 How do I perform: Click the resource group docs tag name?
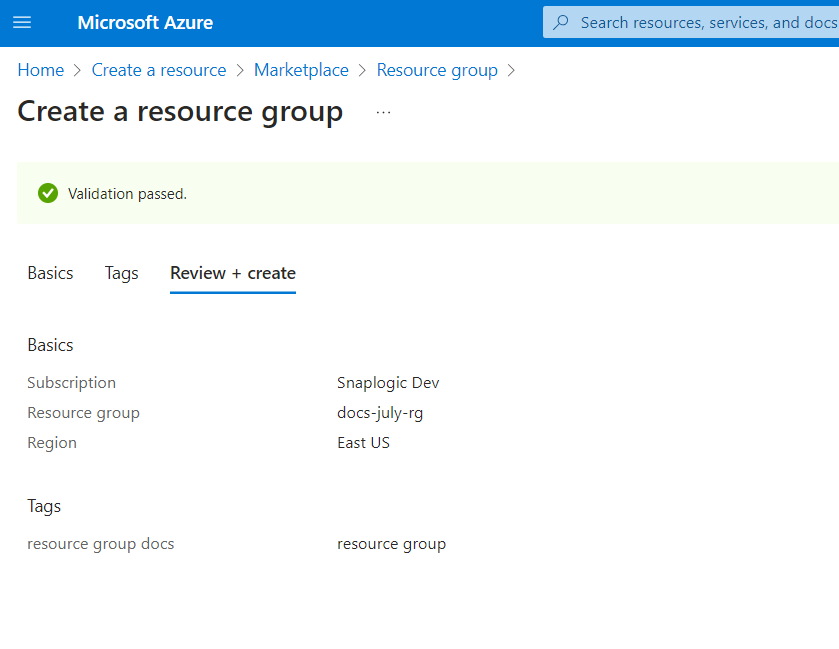tap(101, 544)
